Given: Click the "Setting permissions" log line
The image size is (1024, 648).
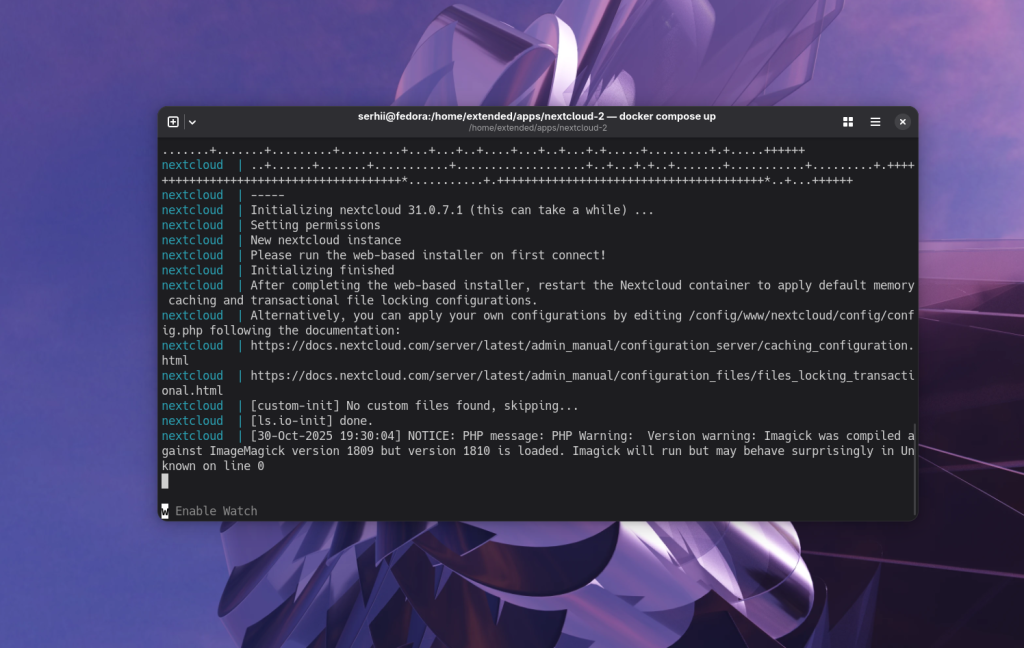Looking at the screenshot, I should tap(315, 225).
